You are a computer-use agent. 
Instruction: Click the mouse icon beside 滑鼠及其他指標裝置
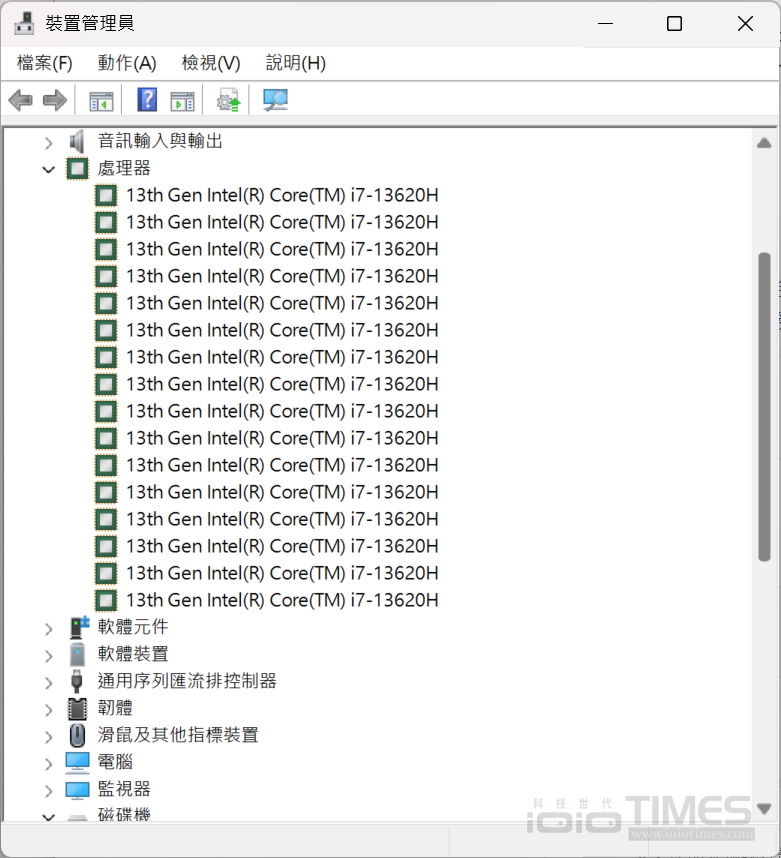click(77, 735)
